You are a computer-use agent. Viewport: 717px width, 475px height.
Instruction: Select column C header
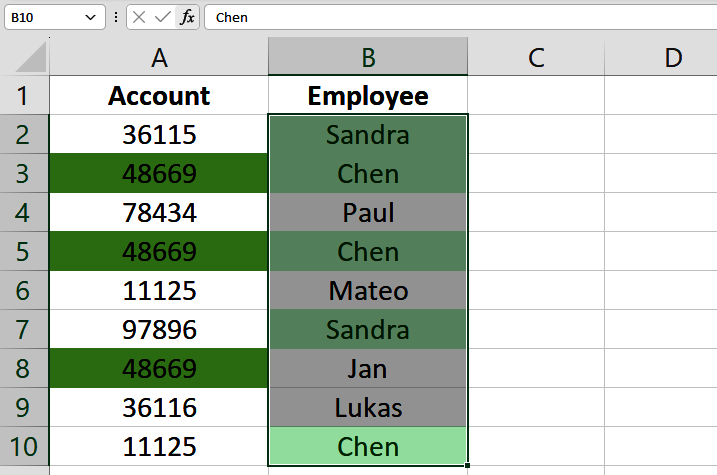click(x=536, y=58)
